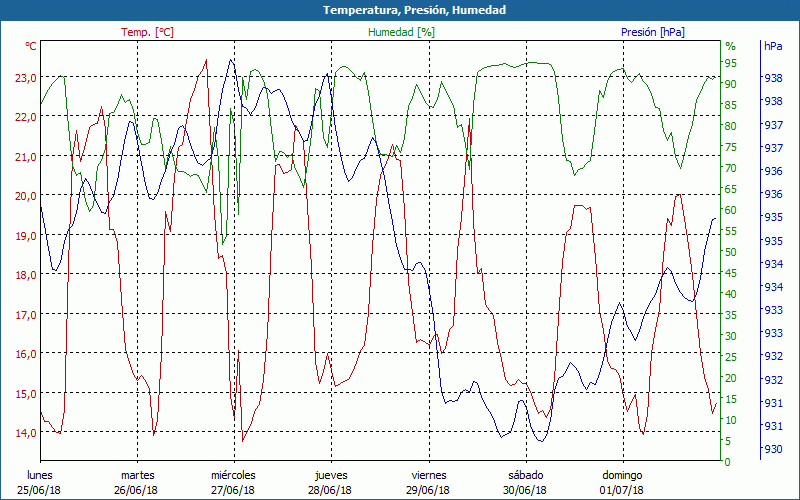
Task: Select the blue Presión [hPa] legend label
Action: [x=653, y=32]
